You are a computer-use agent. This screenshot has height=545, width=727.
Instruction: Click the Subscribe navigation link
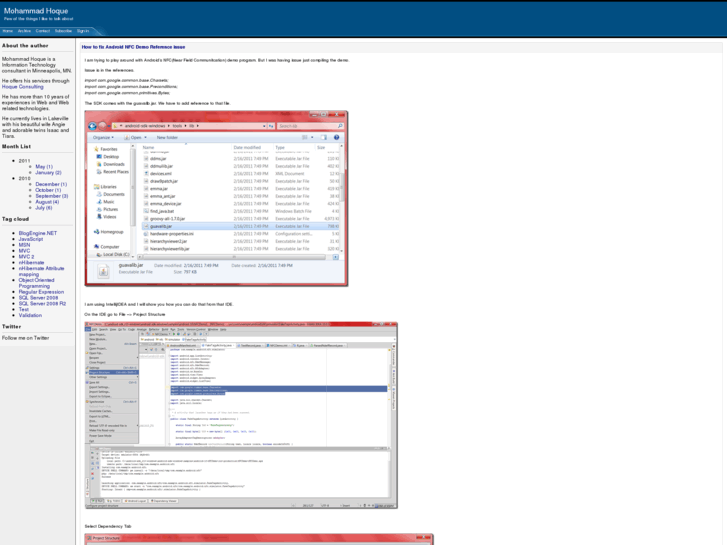(x=63, y=31)
